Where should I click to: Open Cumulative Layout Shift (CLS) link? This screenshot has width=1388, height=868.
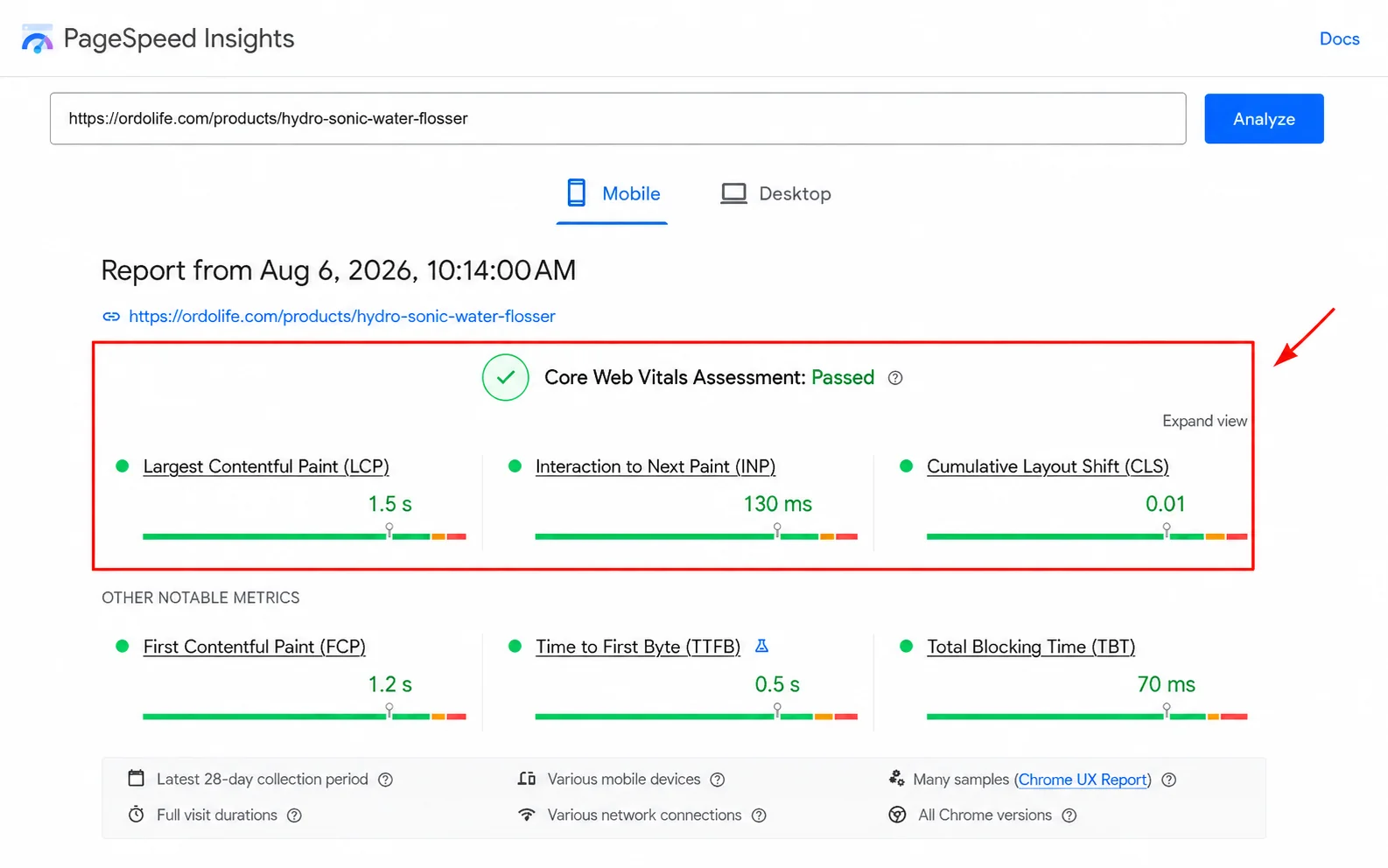pos(1048,466)
